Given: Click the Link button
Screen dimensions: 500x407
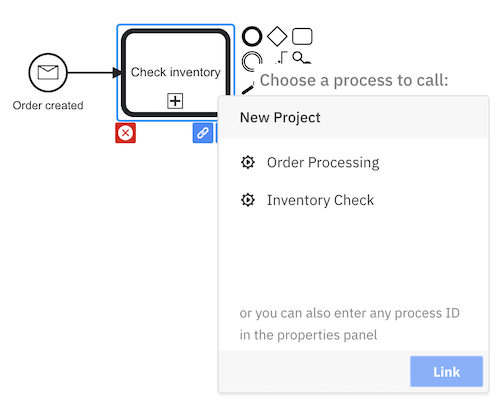Looking at the screenshot, I should click(x=446, y=371).
